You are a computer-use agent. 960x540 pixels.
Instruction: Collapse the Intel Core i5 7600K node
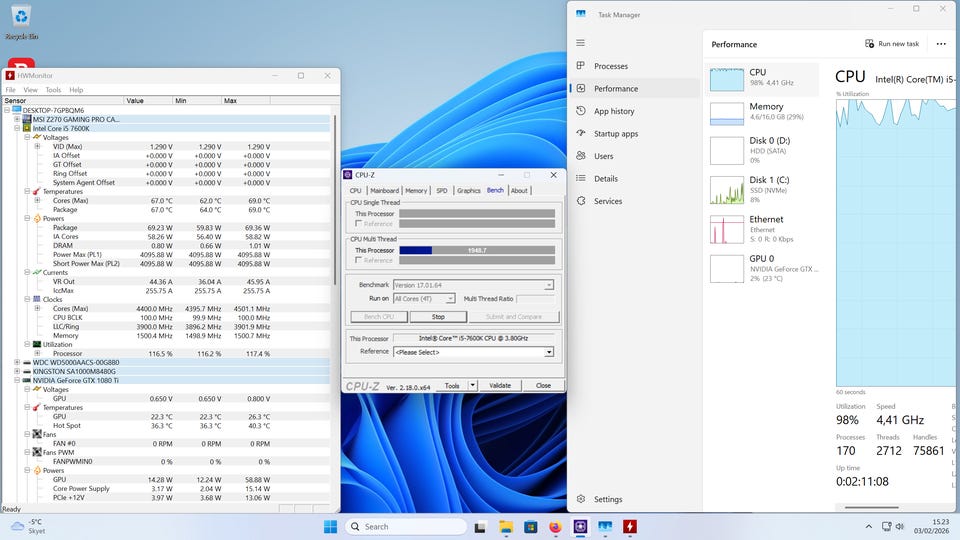click(x=18, y=128)
